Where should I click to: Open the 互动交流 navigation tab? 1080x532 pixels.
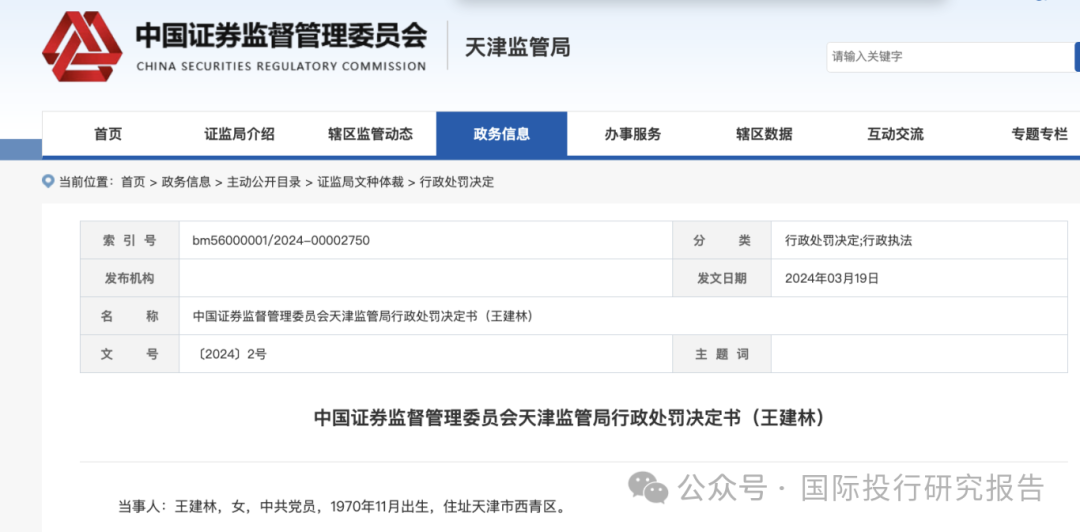895,134
